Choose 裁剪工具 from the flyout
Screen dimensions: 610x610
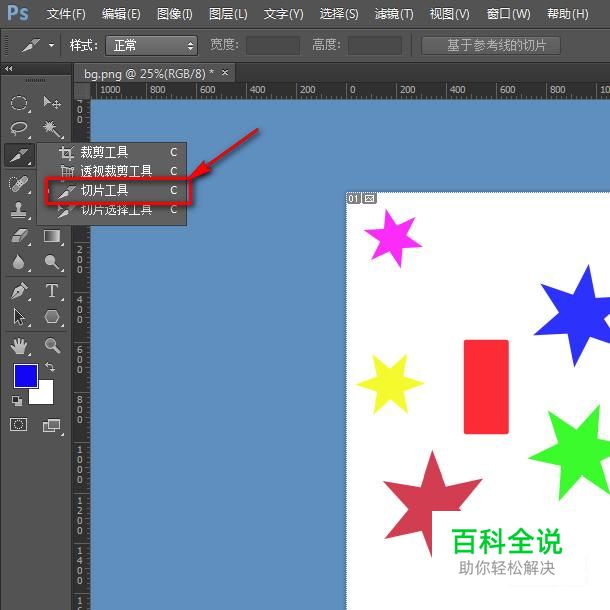(112, 152)
